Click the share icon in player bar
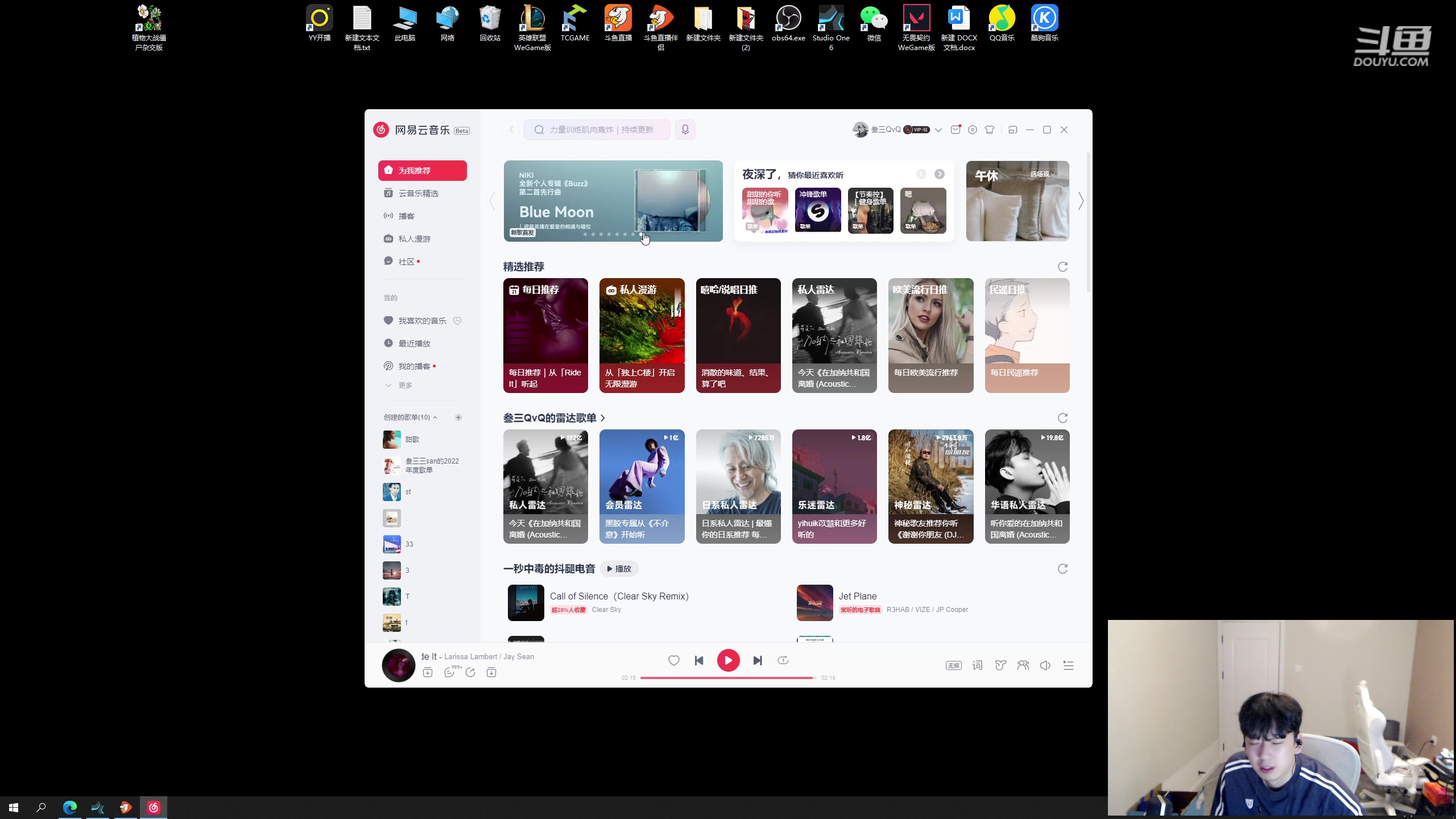The image size is (1456, 819). click(470, 673)
